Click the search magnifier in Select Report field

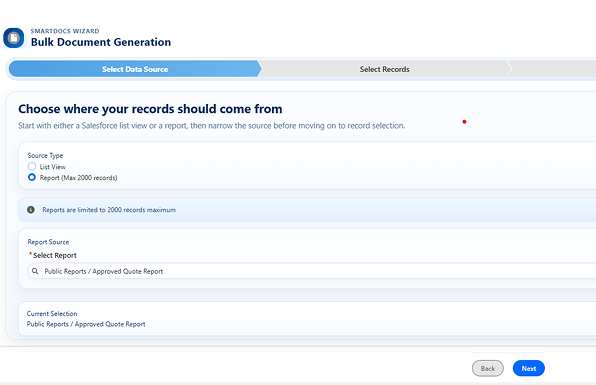pyautogui.click(x=35, y=271)
